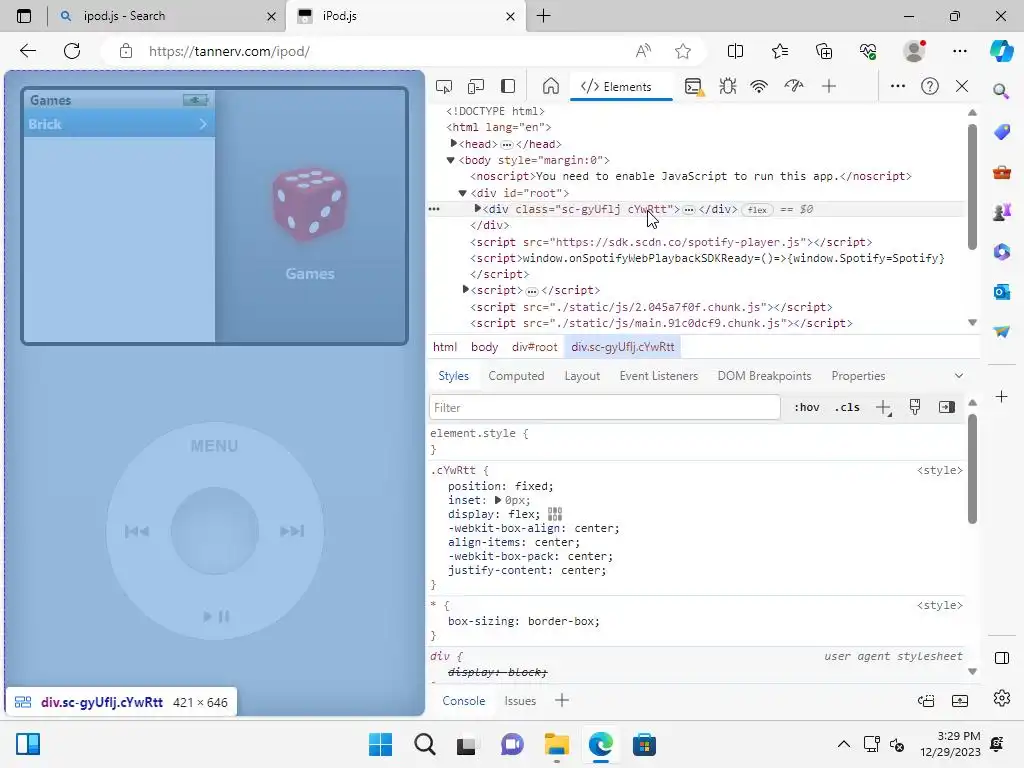
Task: Select div.sc-gyUflj.cYwRtt breadcrumb
Action: click(x=622, y=347)
